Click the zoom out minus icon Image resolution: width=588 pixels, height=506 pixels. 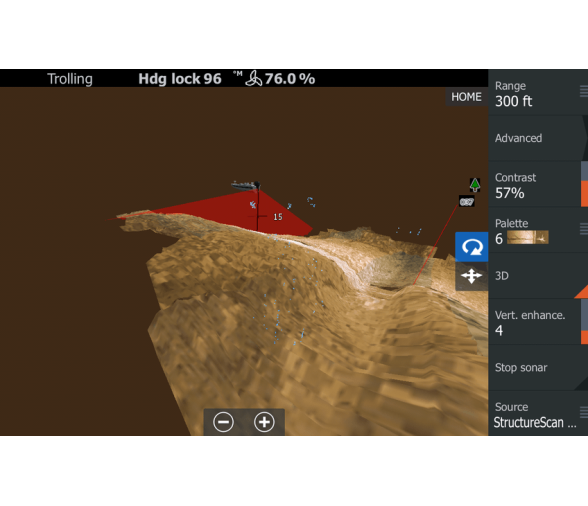[x=224, y=422]
